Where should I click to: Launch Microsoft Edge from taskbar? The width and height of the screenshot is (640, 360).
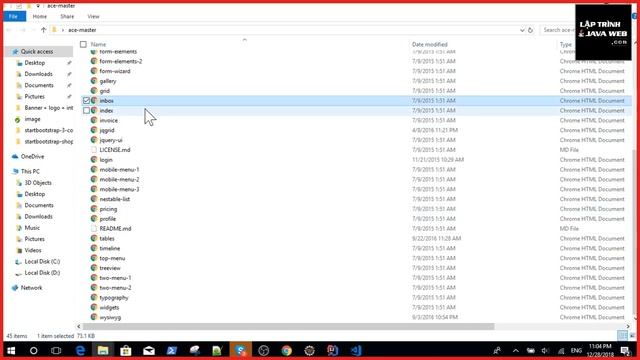click(80, 351)
